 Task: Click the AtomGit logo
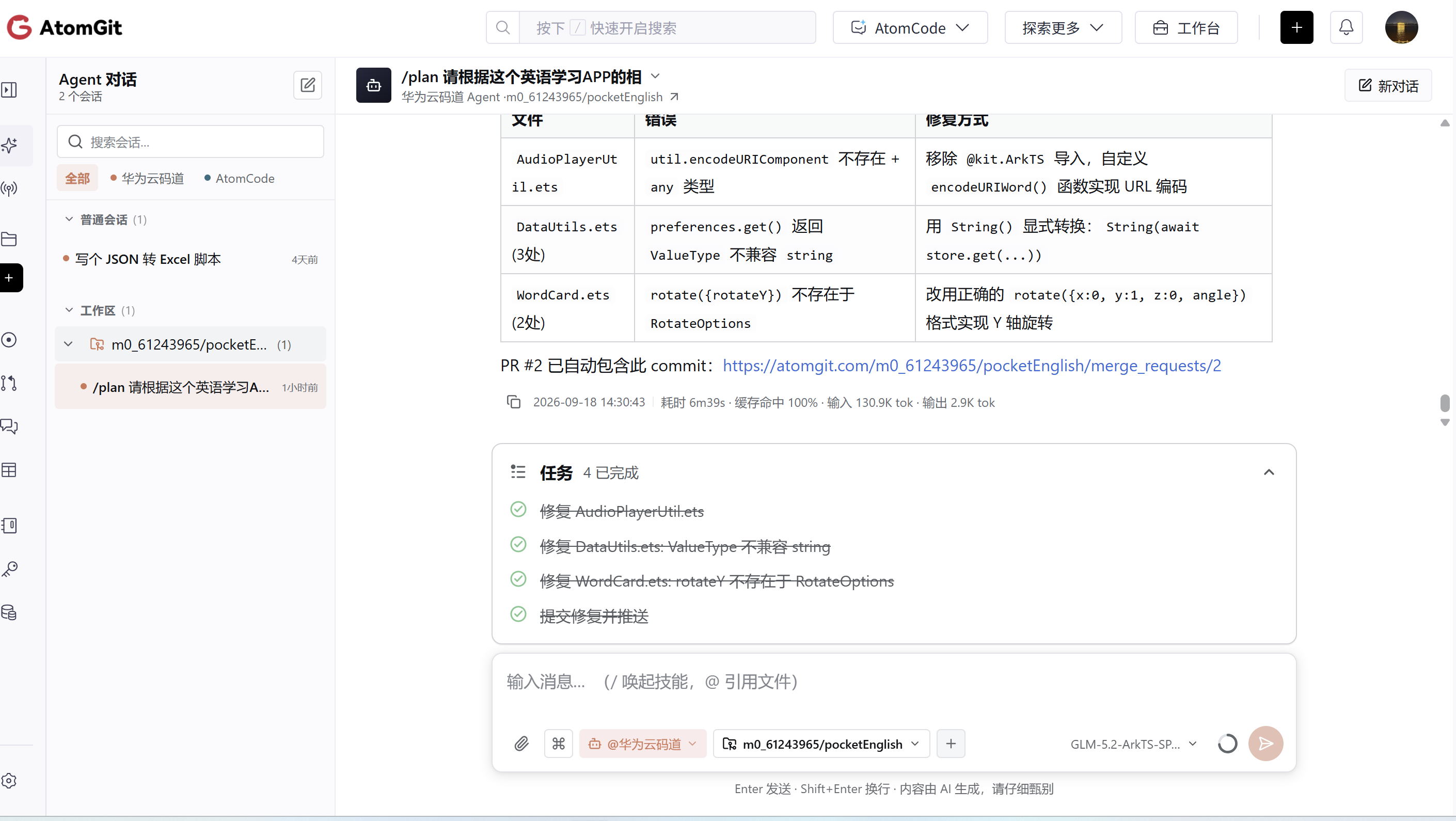click(x=65, y=27)
